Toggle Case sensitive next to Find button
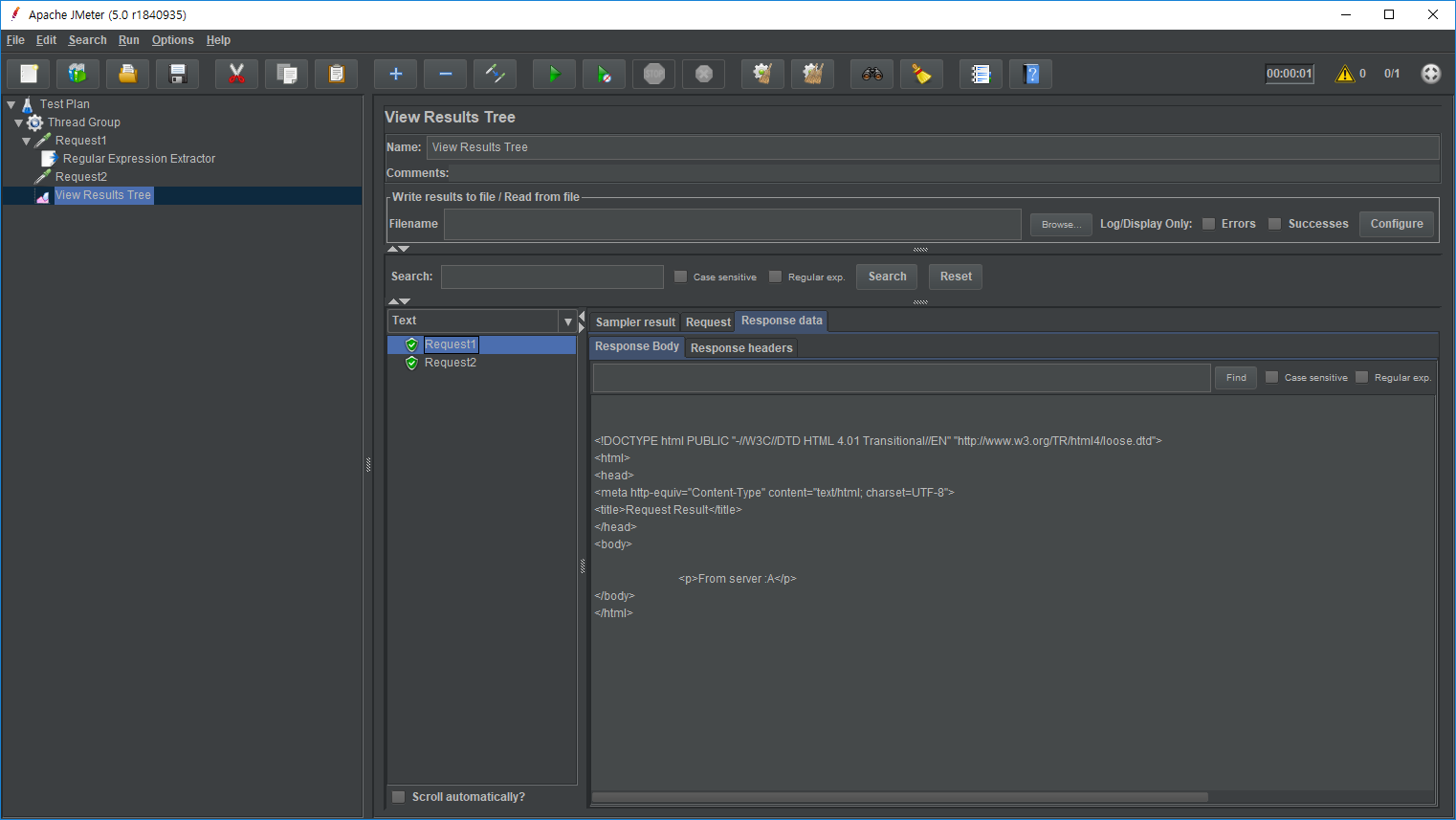 pos(1272,377)
